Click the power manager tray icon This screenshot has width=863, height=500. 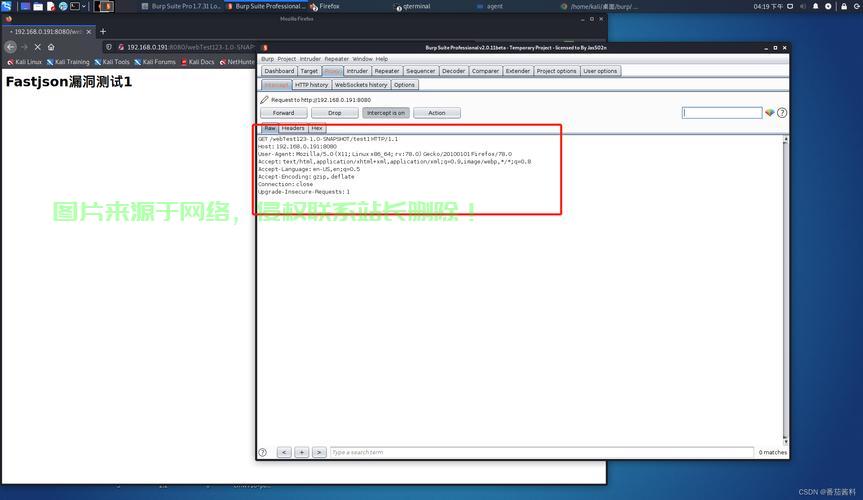point(828,6)
